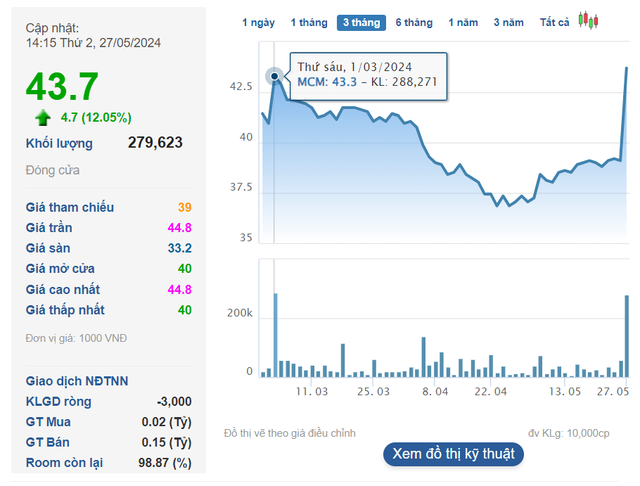Select the 1 tháng time range tab

click(309, 22)
